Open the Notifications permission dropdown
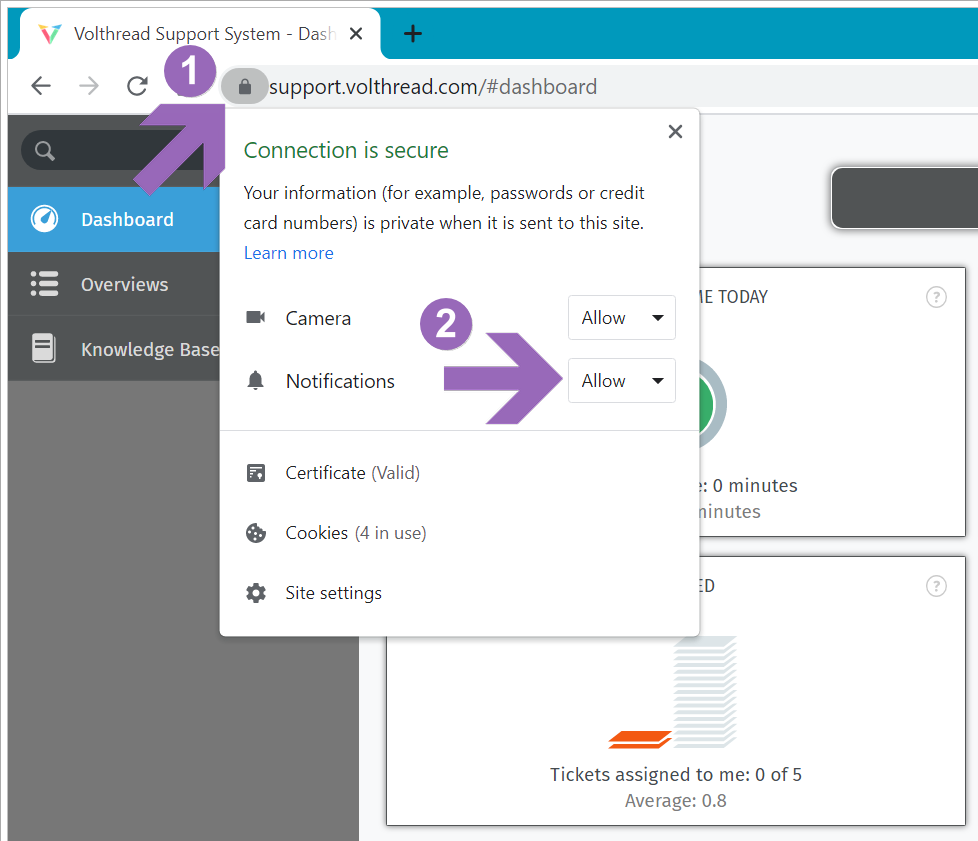 tap(621, 381)
